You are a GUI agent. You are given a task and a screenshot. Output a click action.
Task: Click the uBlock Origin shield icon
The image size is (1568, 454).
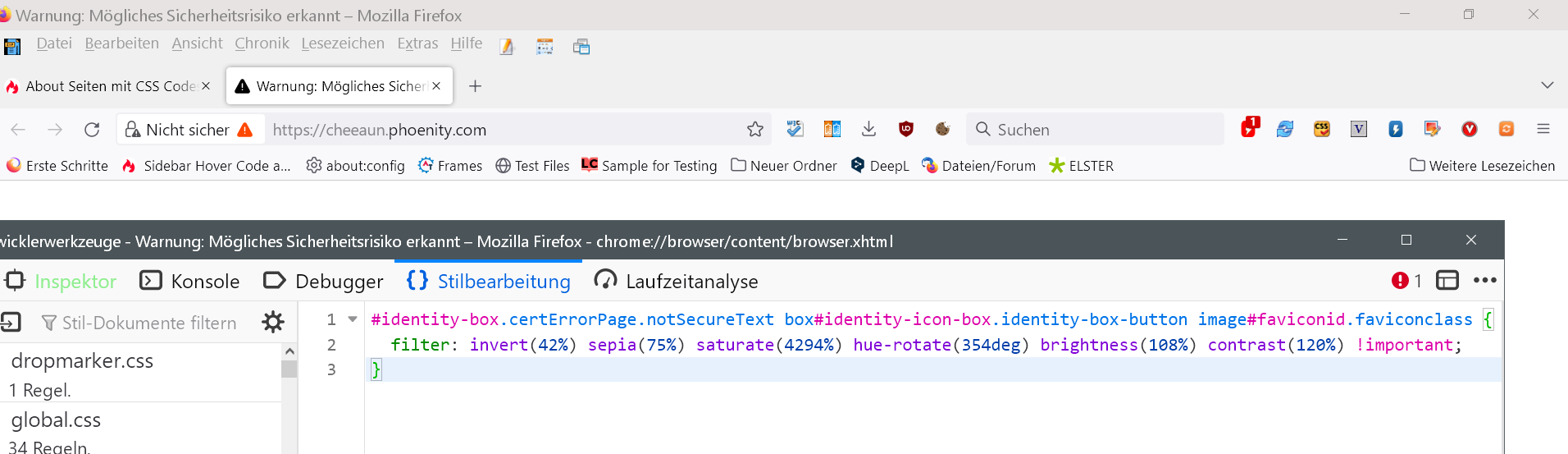[905, 129]
